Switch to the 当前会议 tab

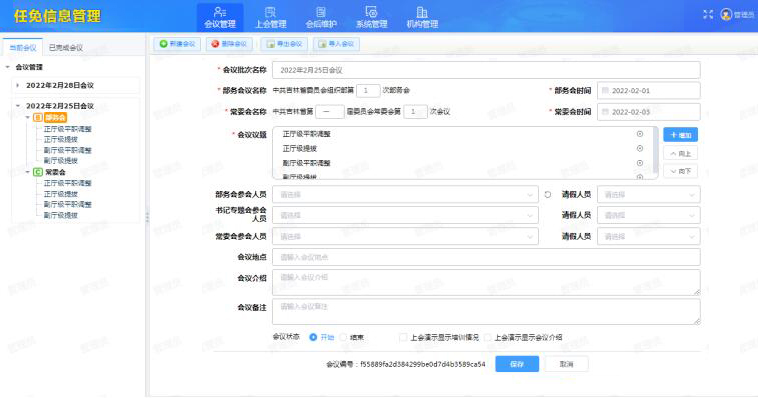pos(23,47)
